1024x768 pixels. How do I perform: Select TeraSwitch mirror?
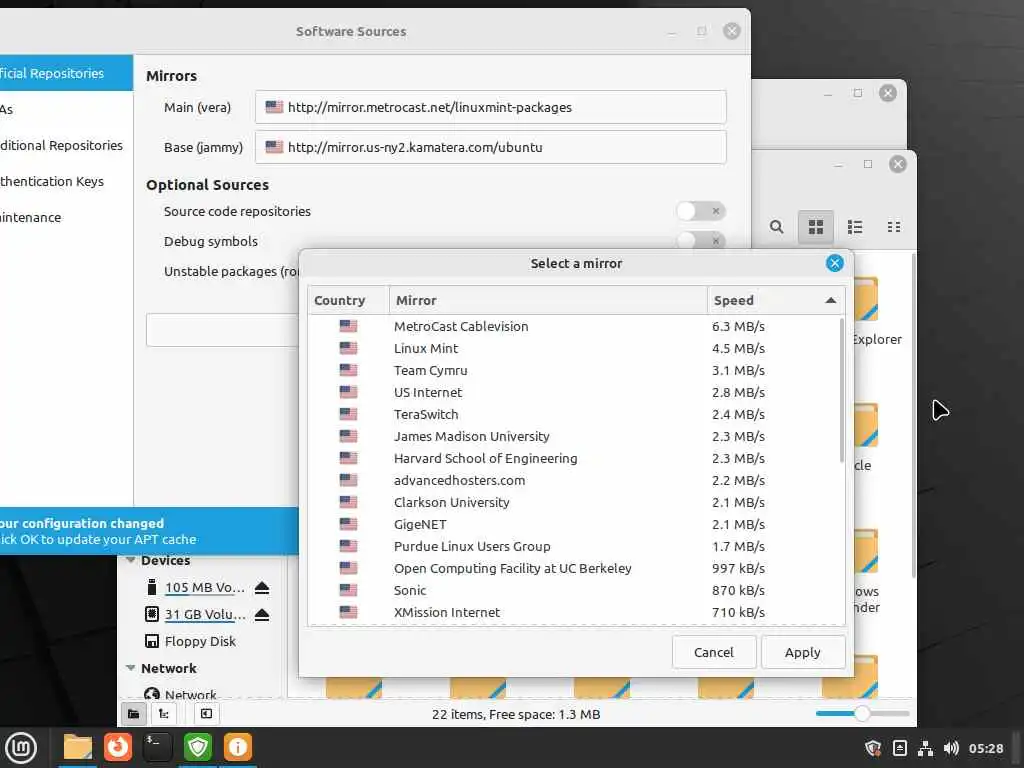pyautogui.click(x=573, y=414)
